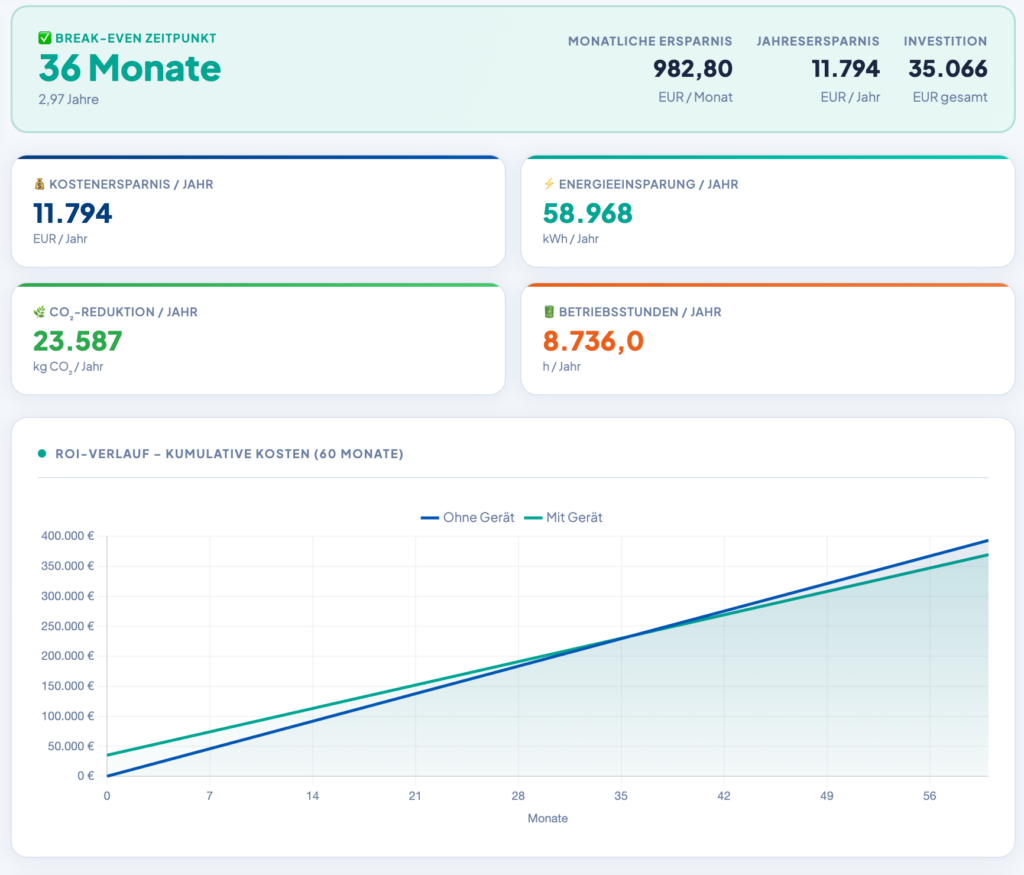Click the 8.736,0 operating hours value
The width and height of the screenshot is (1024, 875).
tap(593, 342)
